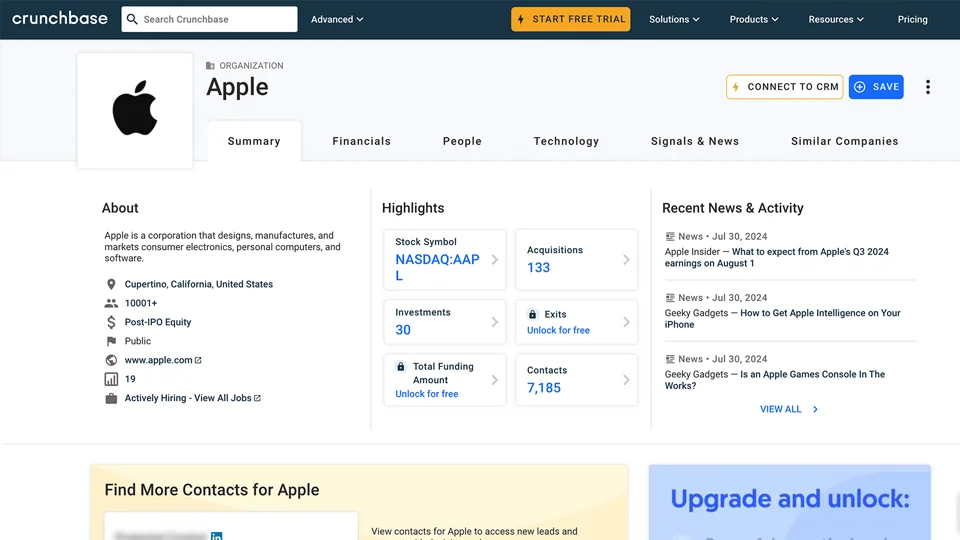The image size is (960, 540).
Task: Click the search magnifier icon
Action: (132, 19)
